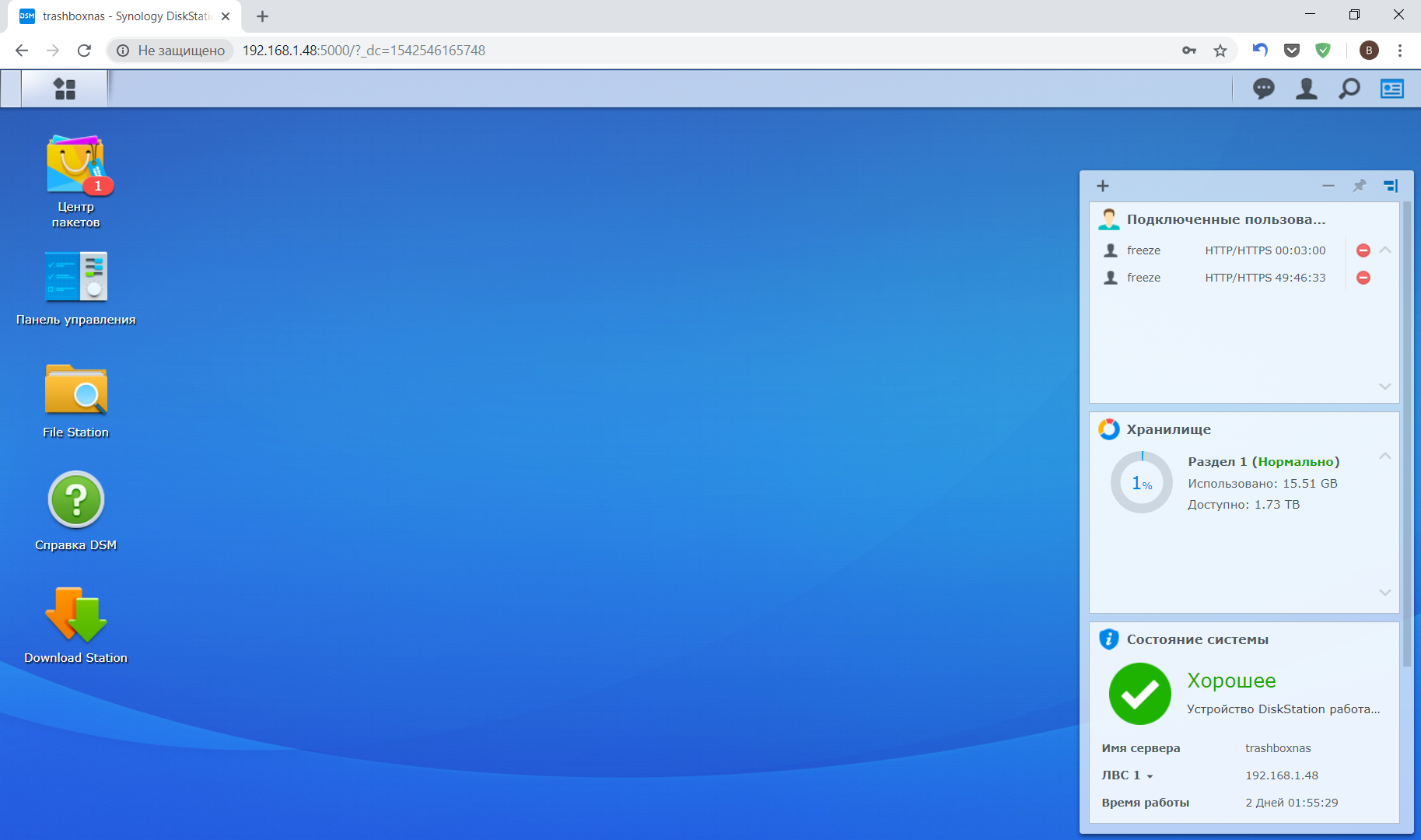This screenshot has width=1421, height=840.
Task: Click the widget panel vertical scrollbar
Action: tap(1407, 434)
